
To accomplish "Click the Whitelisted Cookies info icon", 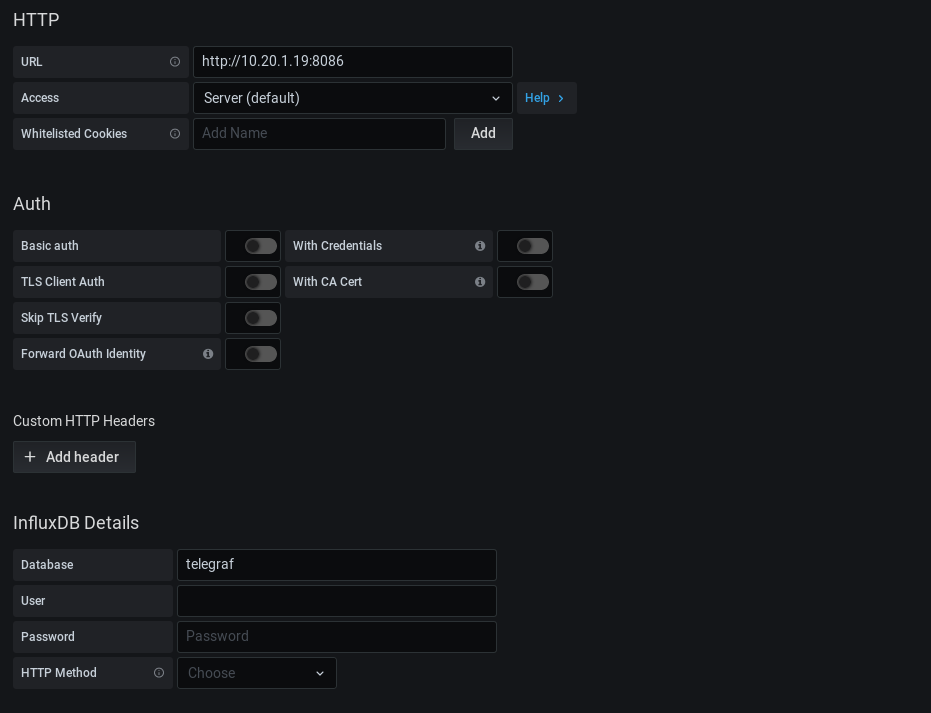I will coord(175,134).
